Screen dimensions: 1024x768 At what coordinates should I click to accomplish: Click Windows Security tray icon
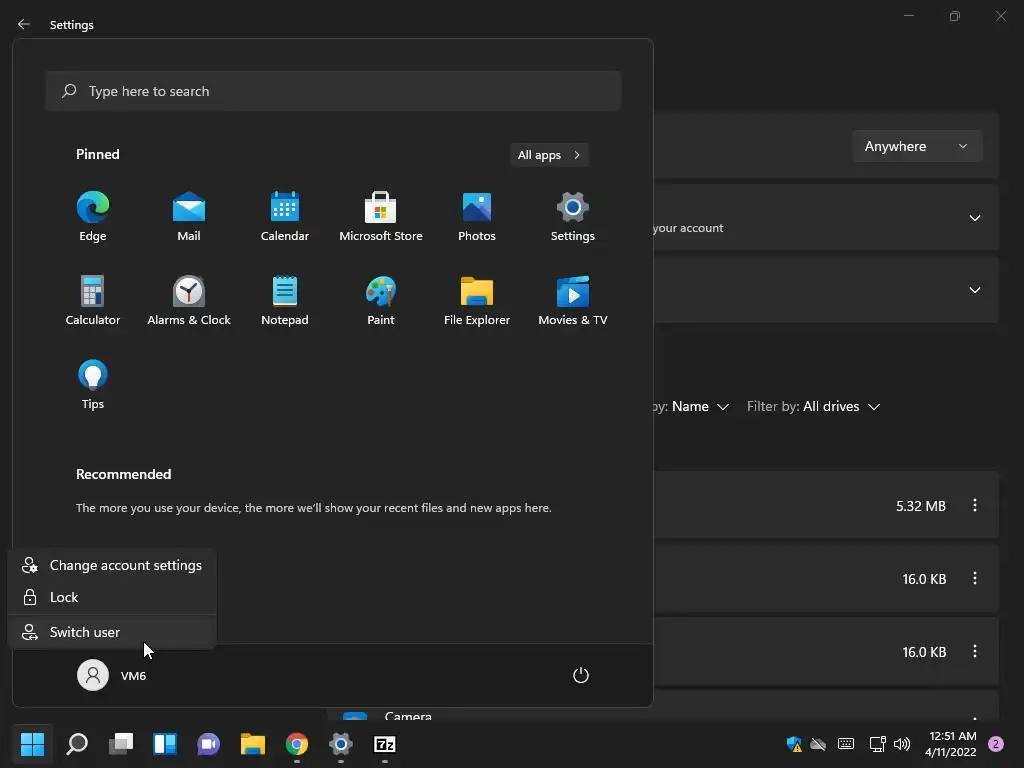(x=794, y=744)
